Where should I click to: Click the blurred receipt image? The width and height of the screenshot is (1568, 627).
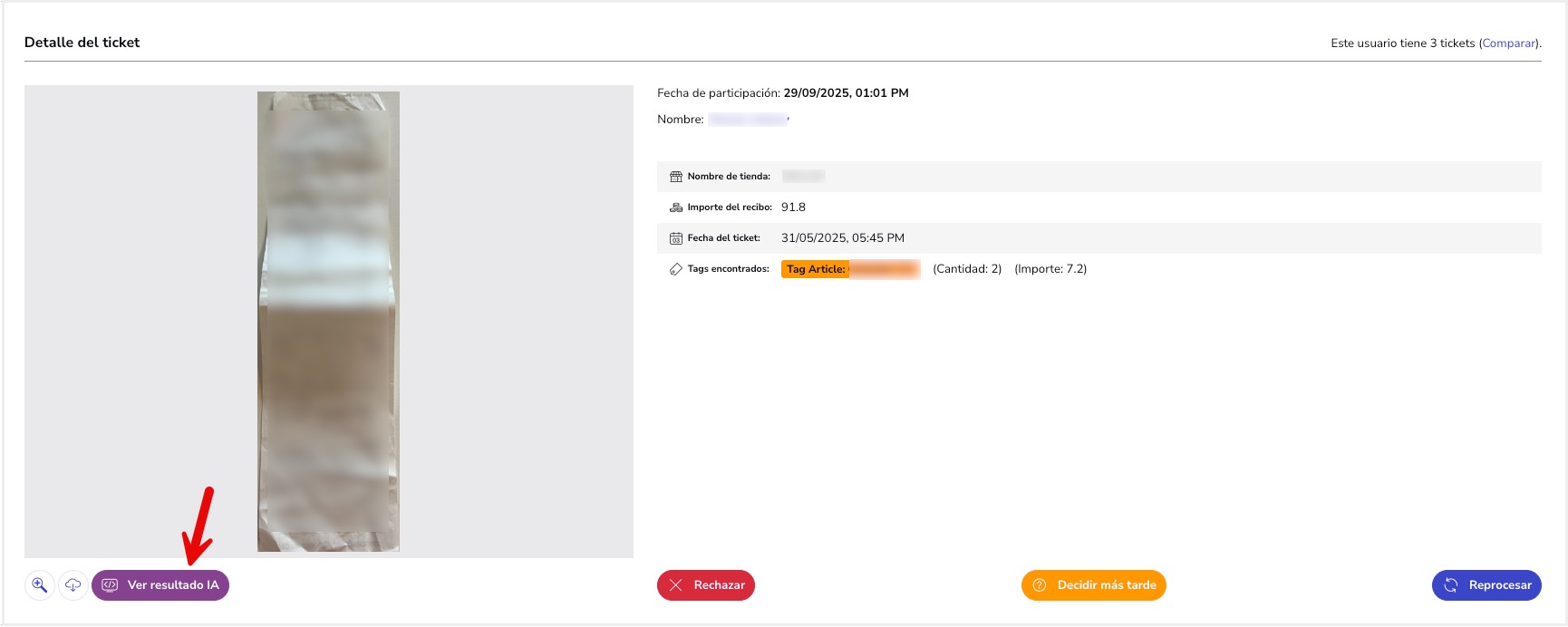pos(328,322)
